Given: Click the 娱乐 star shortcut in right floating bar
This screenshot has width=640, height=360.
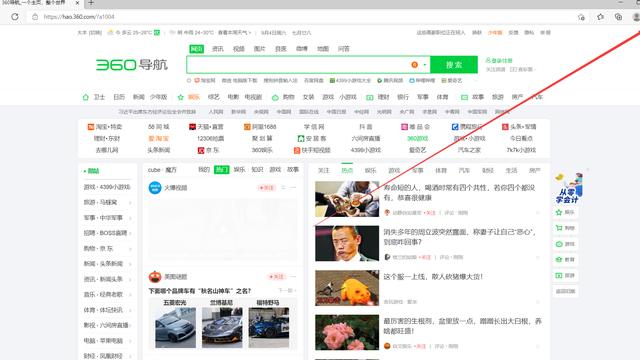Looking at the screenshot, I should [565, 212].
